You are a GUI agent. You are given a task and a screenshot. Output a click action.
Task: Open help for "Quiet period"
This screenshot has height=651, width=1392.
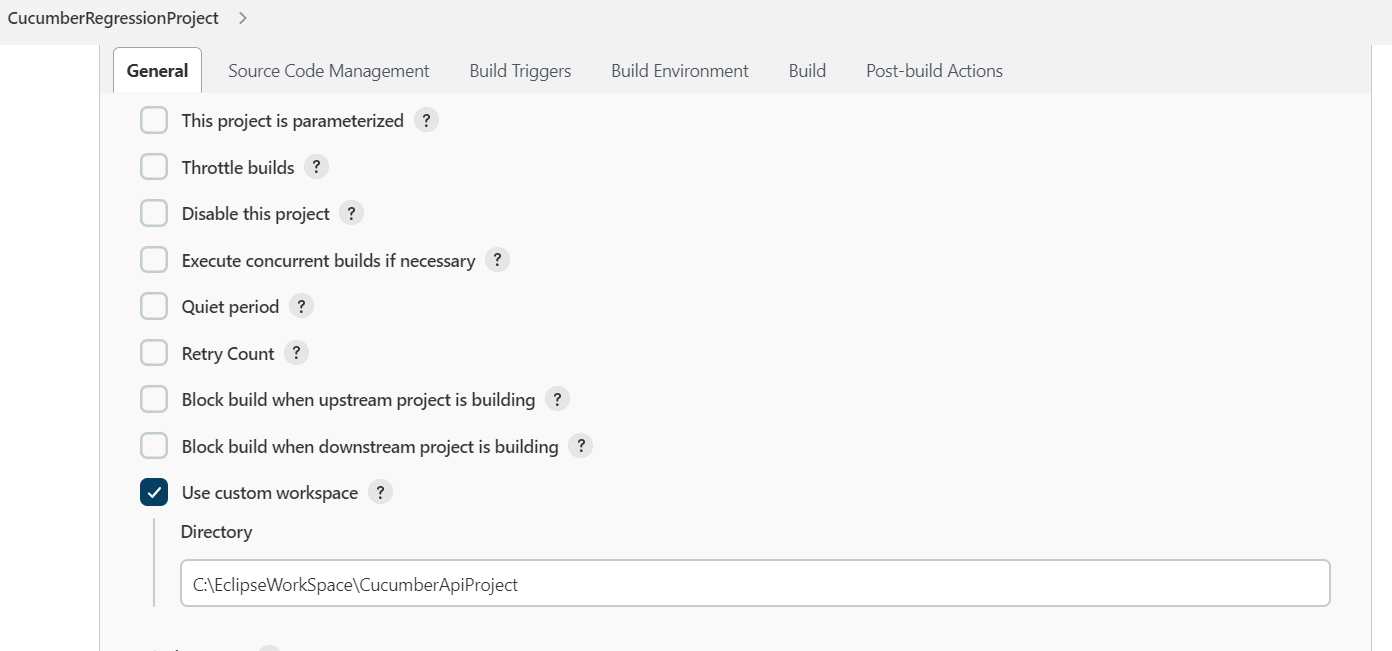coord(301,306)
